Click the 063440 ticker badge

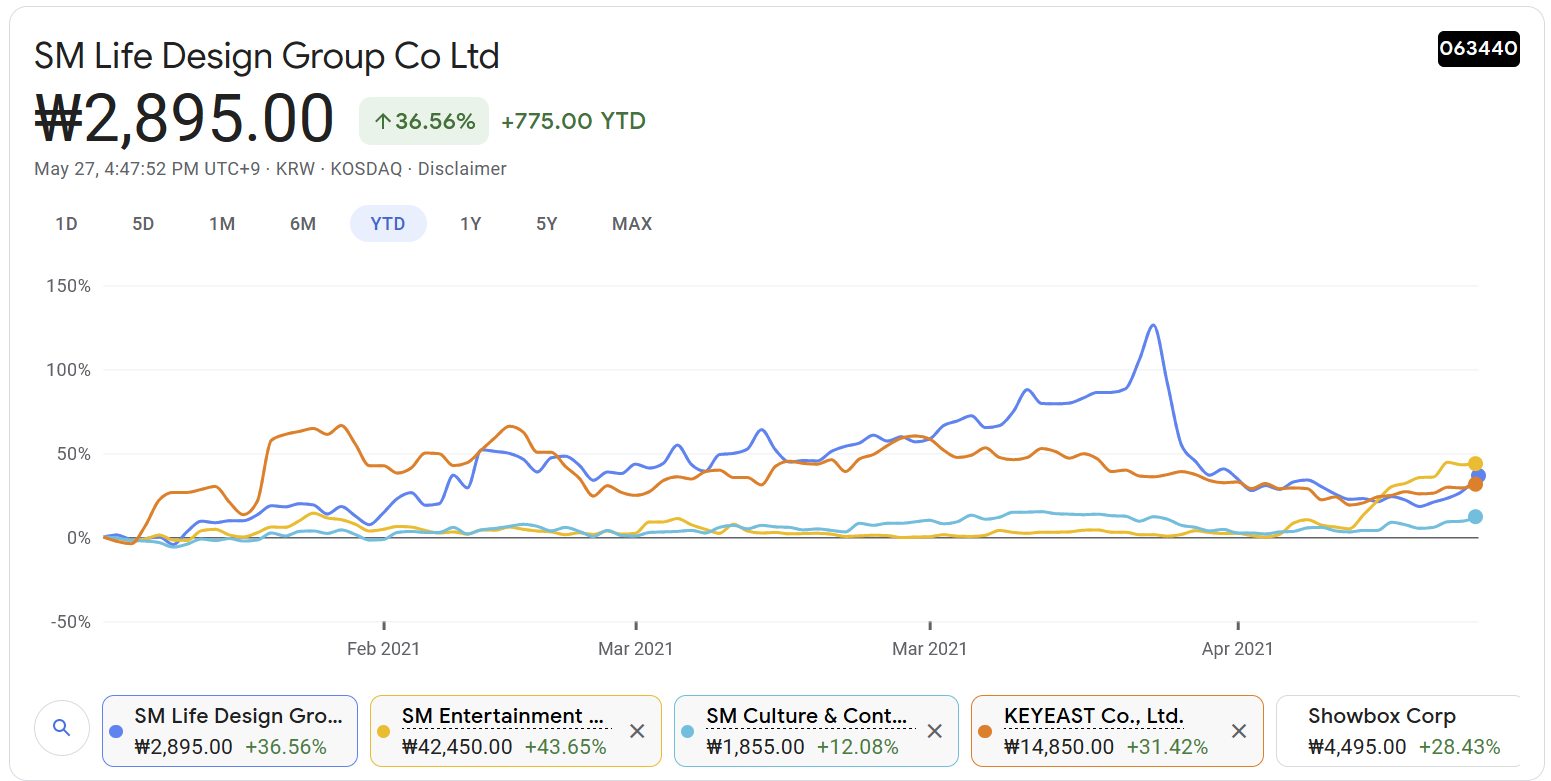point(1478,49)
